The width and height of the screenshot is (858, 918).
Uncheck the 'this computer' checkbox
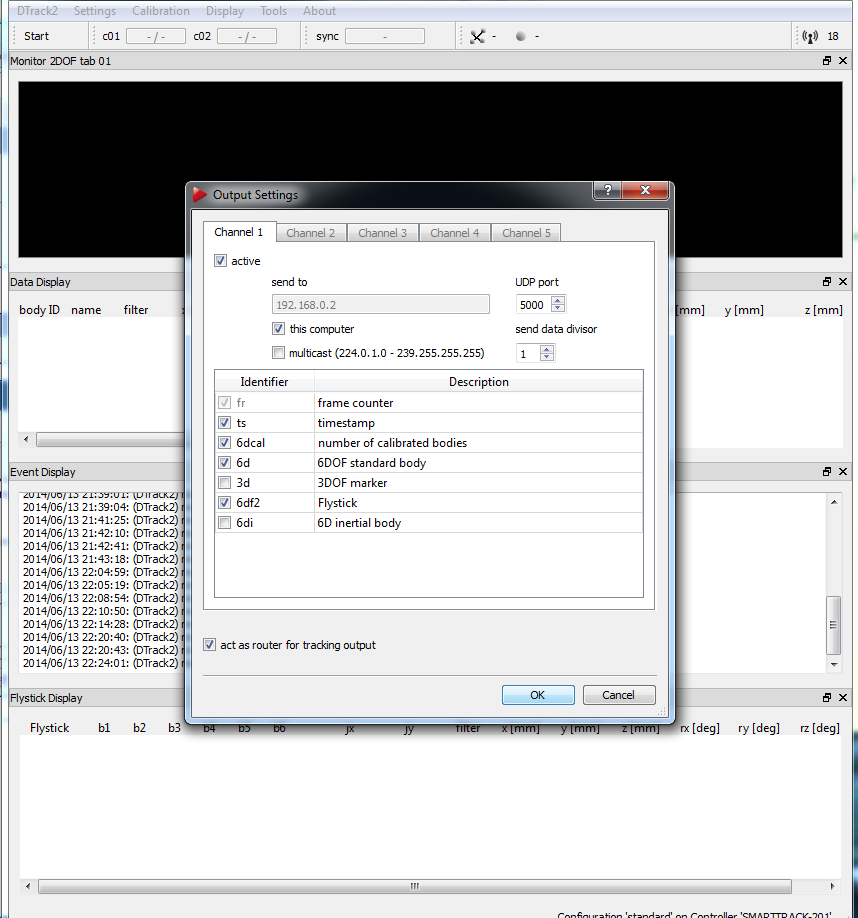coord(279,329)
